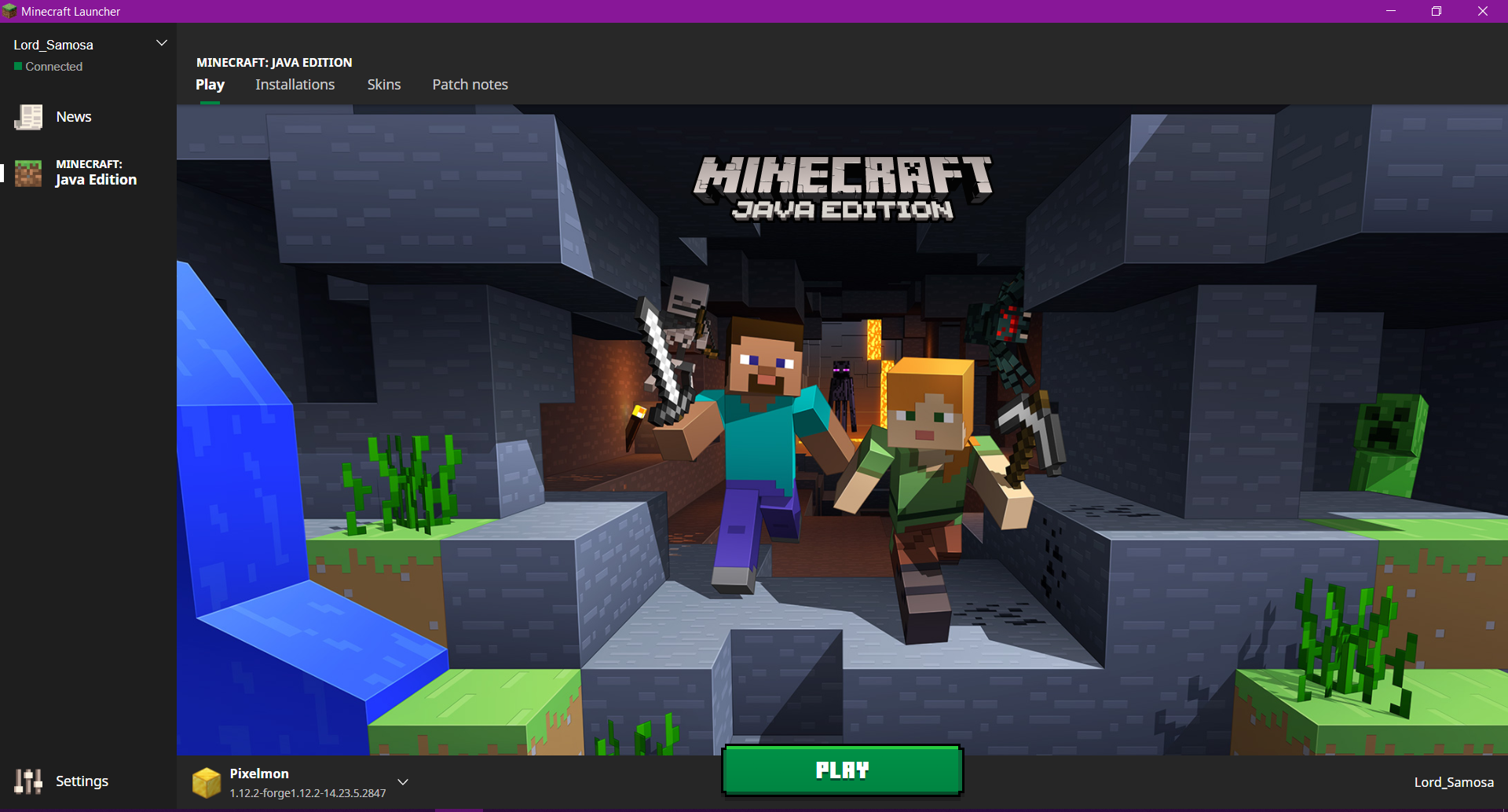Click the grass block Java Edition icon

click(28, 173)
